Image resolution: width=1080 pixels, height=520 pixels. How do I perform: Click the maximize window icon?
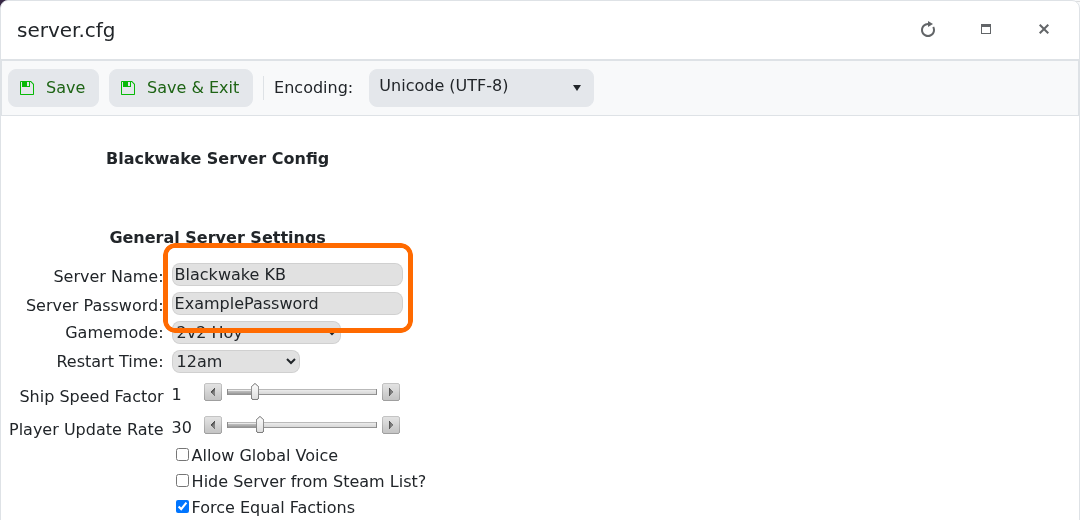(986, 30)
